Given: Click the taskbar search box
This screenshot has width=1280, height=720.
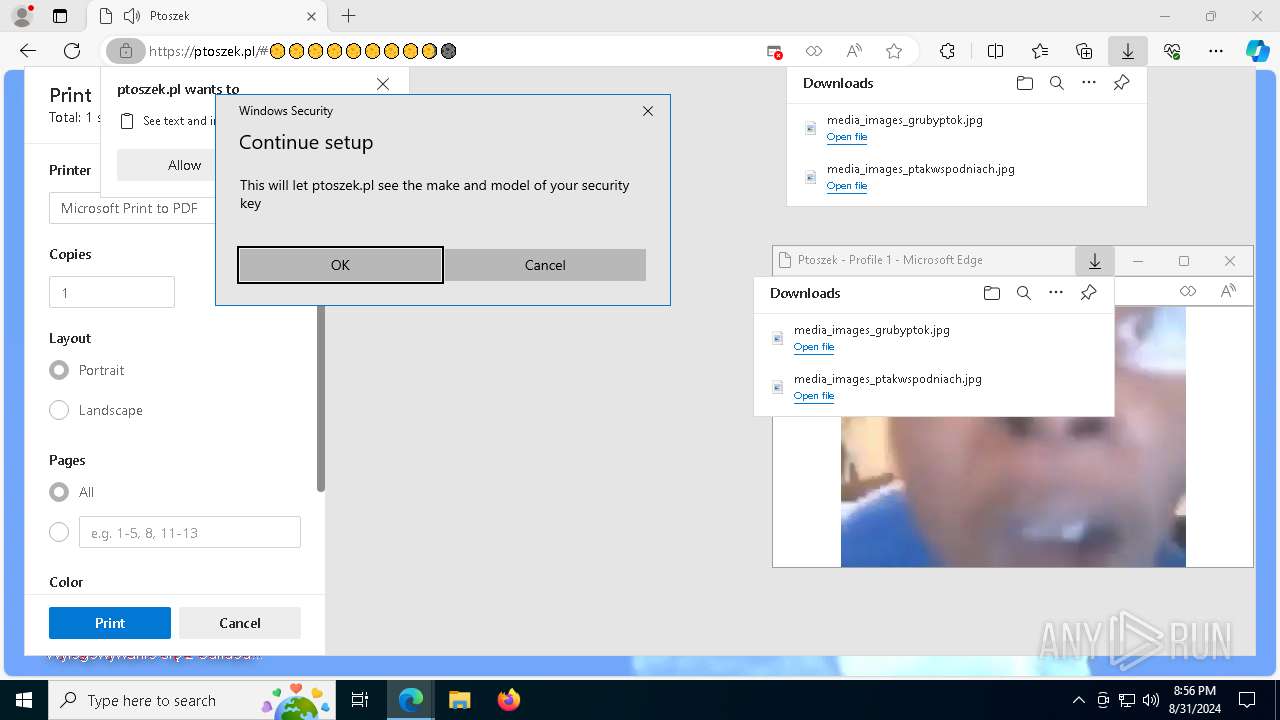Looking at the screenshot, I should tap(193, 700).
